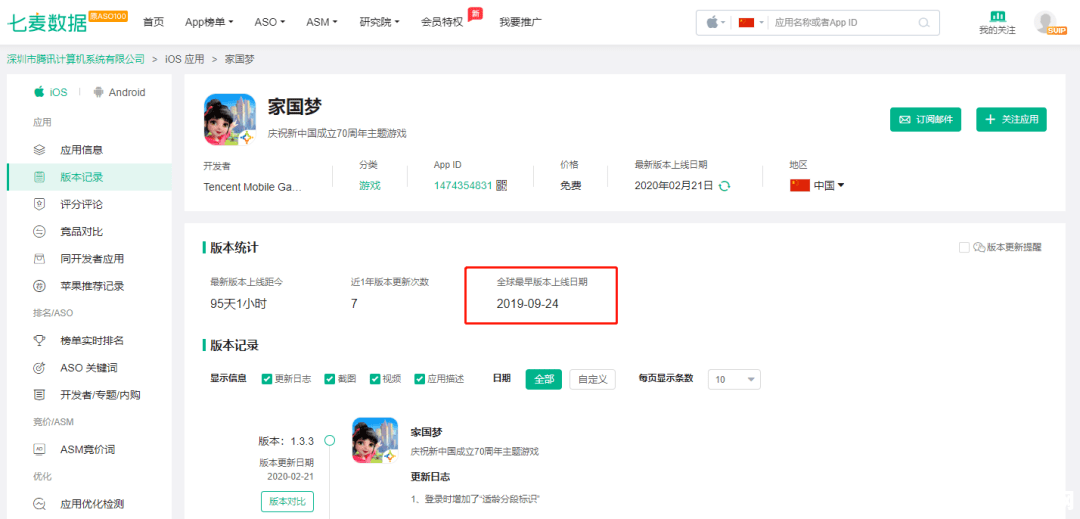Image resolution: width=1080 pixels, height=519 pixels.
Task: Click the 更新日志 heading in version record
Action: [x=430, y=476]
